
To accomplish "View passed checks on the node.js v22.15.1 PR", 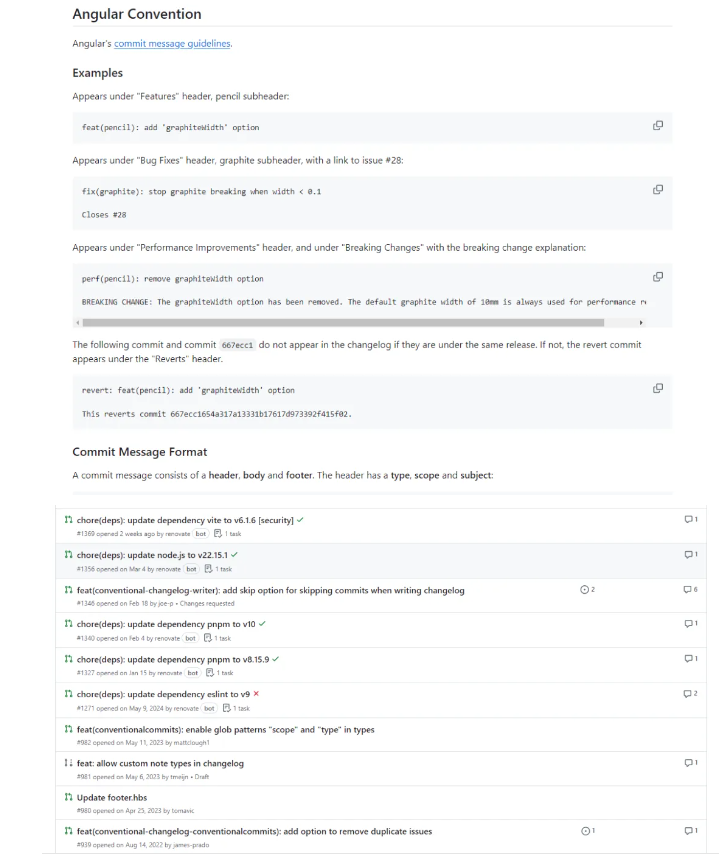I will (x=234, y=554).
